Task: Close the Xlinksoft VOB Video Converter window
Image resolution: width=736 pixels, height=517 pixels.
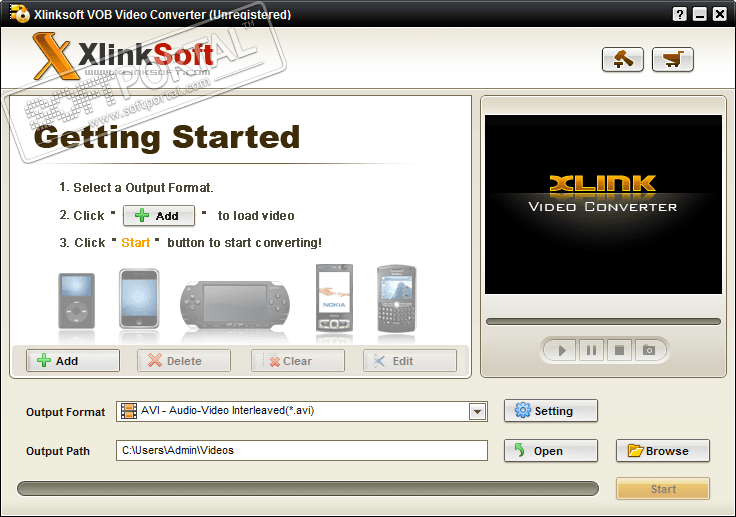Action: pyautogui.click(x=720, y=14)
